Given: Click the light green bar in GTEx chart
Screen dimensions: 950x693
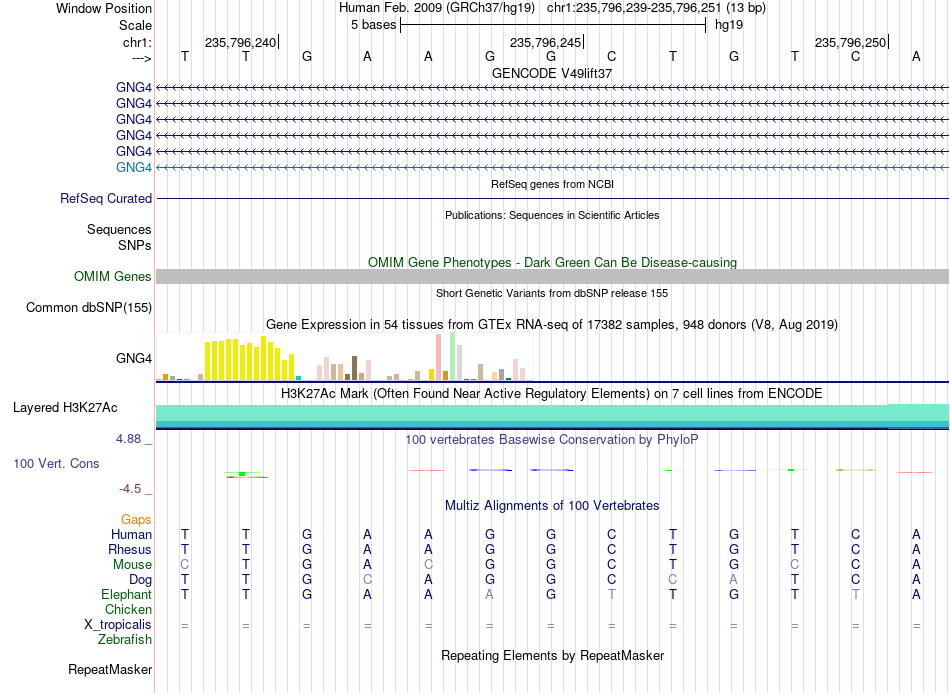Looking at the screenshot, I should 453,356.
